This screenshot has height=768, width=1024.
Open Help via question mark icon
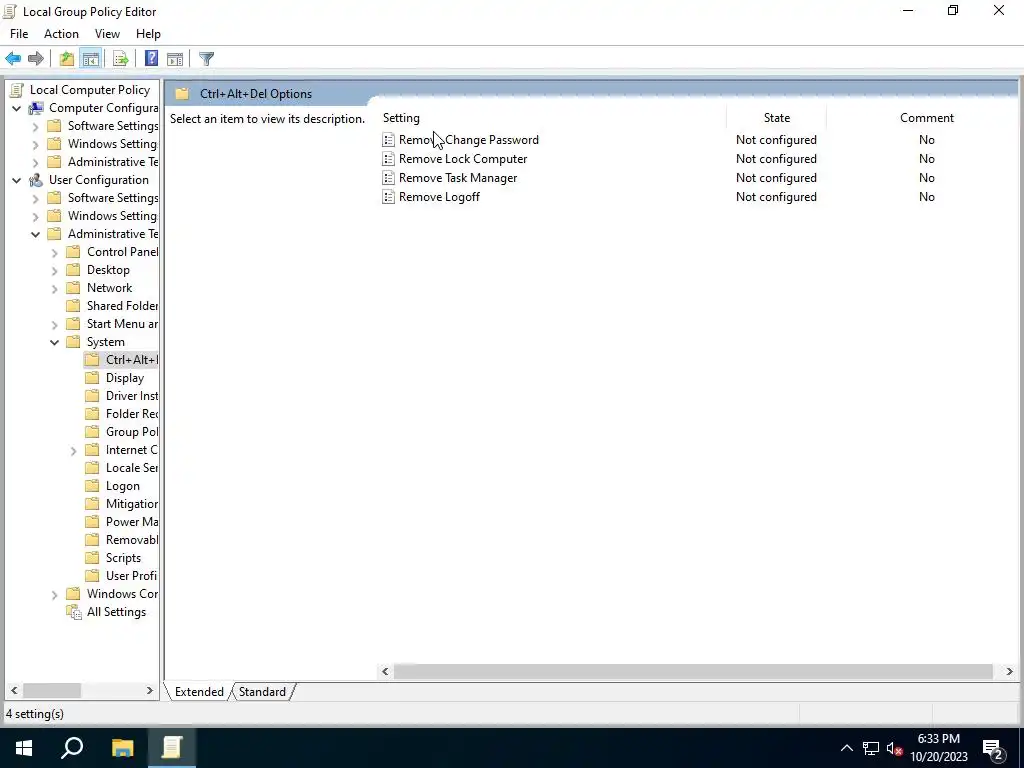click(152, 59)
